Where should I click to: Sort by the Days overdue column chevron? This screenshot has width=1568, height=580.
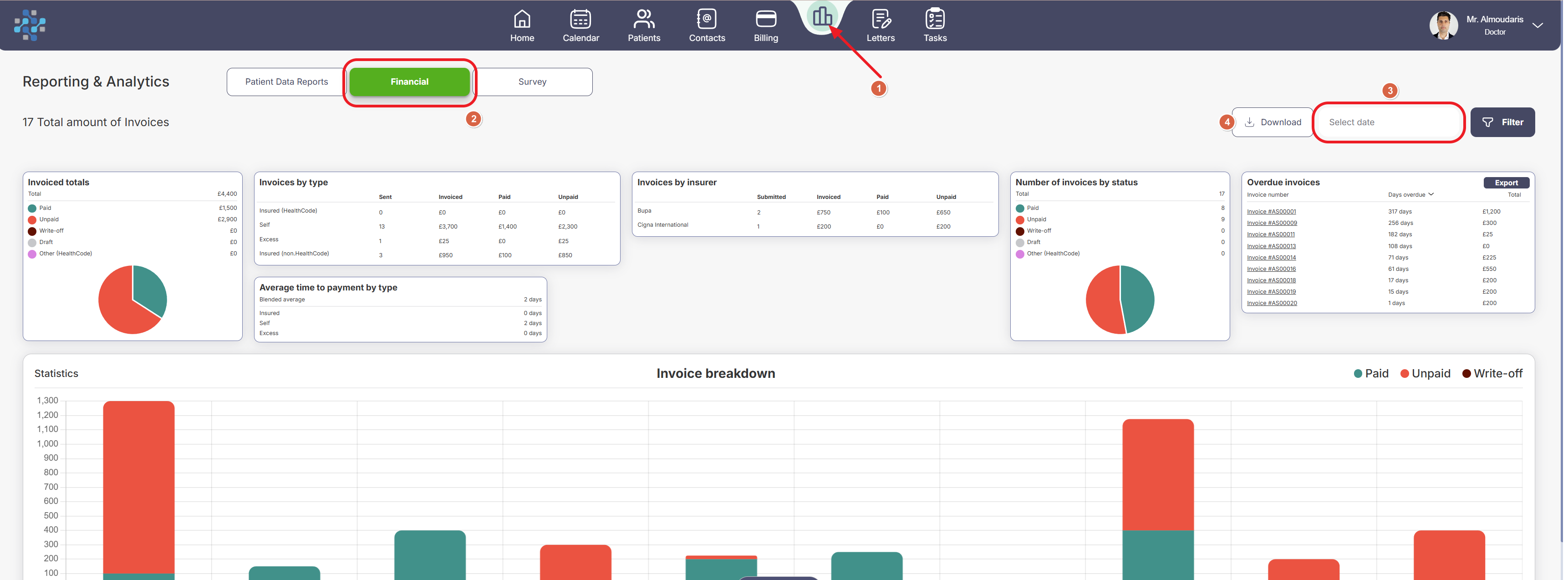pyautogui.click(x=1431, y=195)
